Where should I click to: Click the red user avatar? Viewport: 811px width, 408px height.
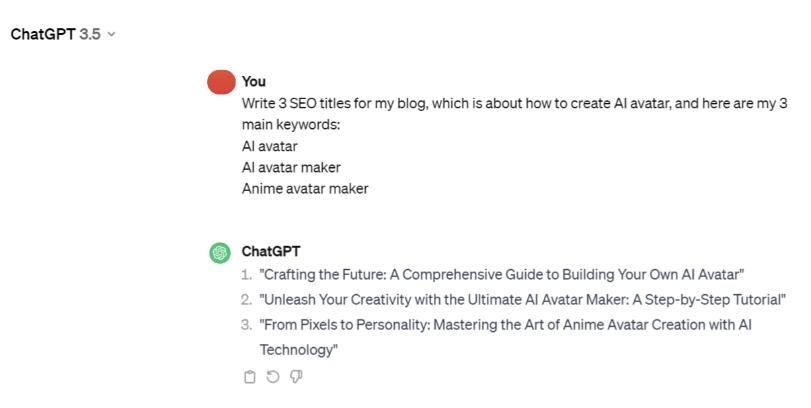[x=220, y=82]
